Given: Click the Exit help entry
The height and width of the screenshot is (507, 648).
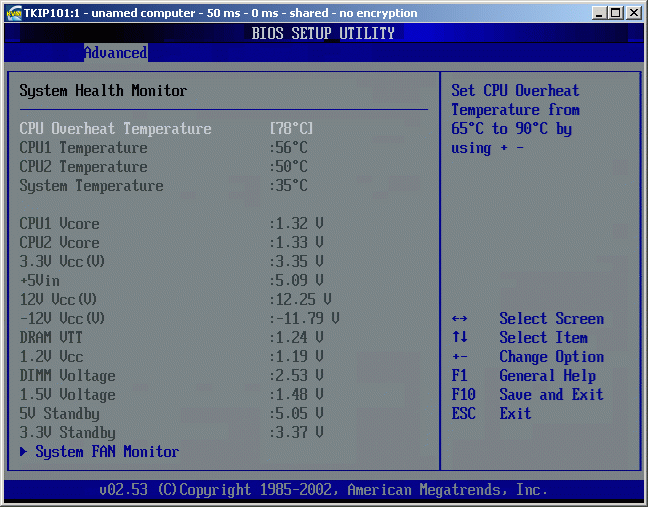Looking at the screenshot, I should pyautogui.click(x=515, y=414).
